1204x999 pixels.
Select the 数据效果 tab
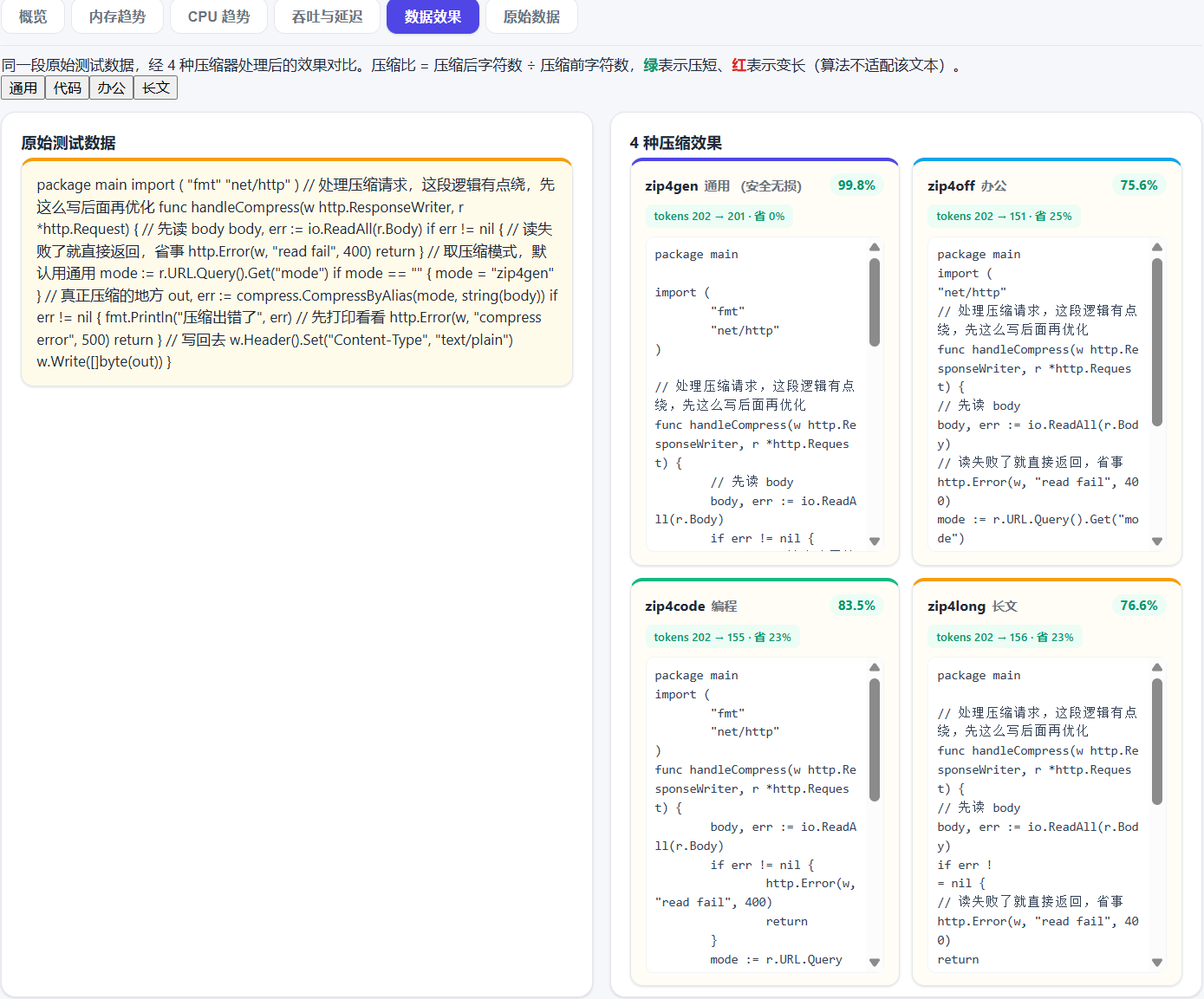(433, 16)
